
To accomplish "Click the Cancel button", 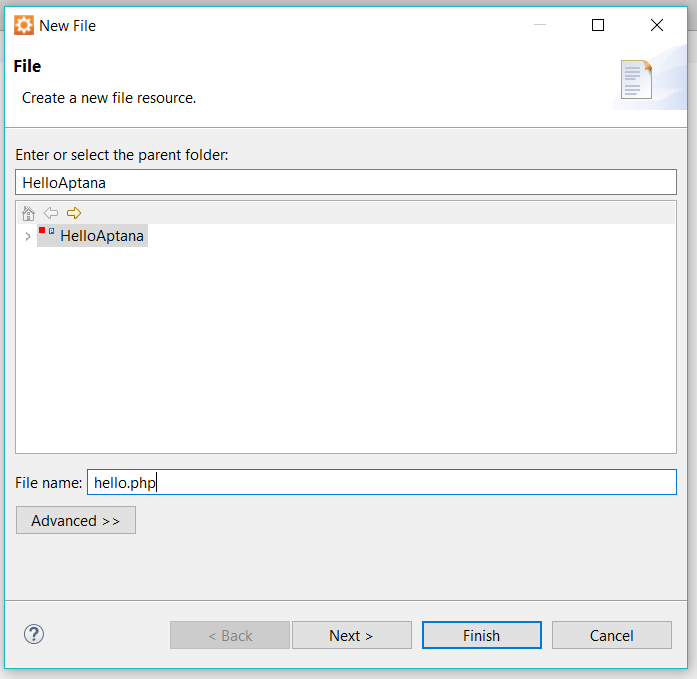I will (x=612, y=635).
